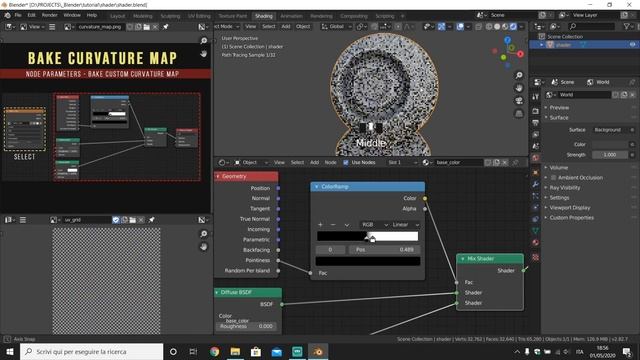Open Linear interpolation dropdown in ColorRamp
640x360 pixels.
click(405, 224)
